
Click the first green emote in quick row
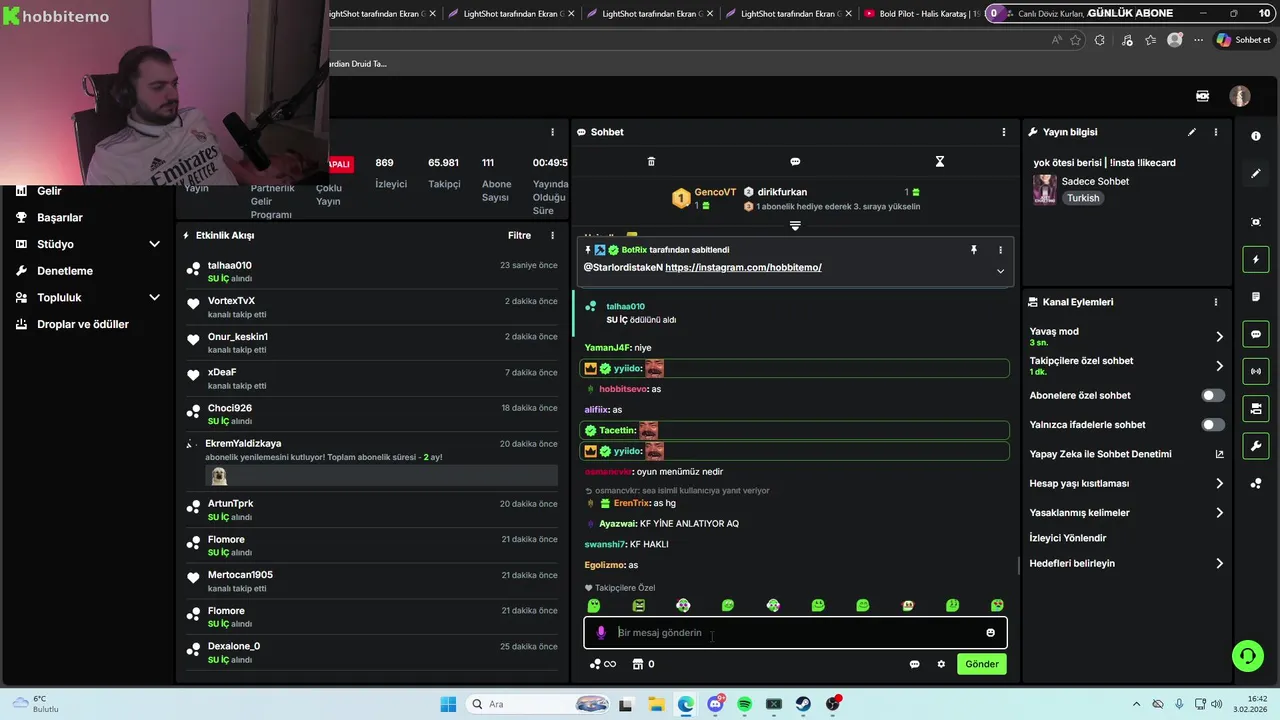point(594,606)
